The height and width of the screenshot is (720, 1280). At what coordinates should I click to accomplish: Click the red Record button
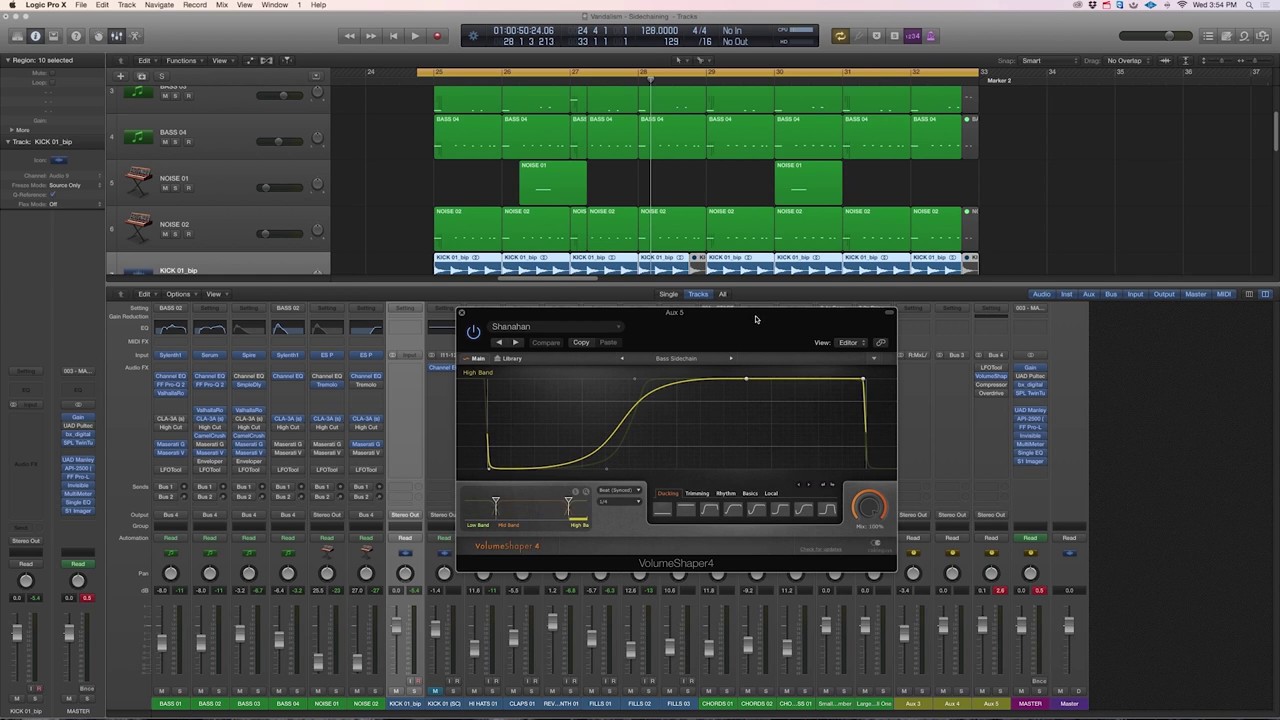click(x=437, y=36)
